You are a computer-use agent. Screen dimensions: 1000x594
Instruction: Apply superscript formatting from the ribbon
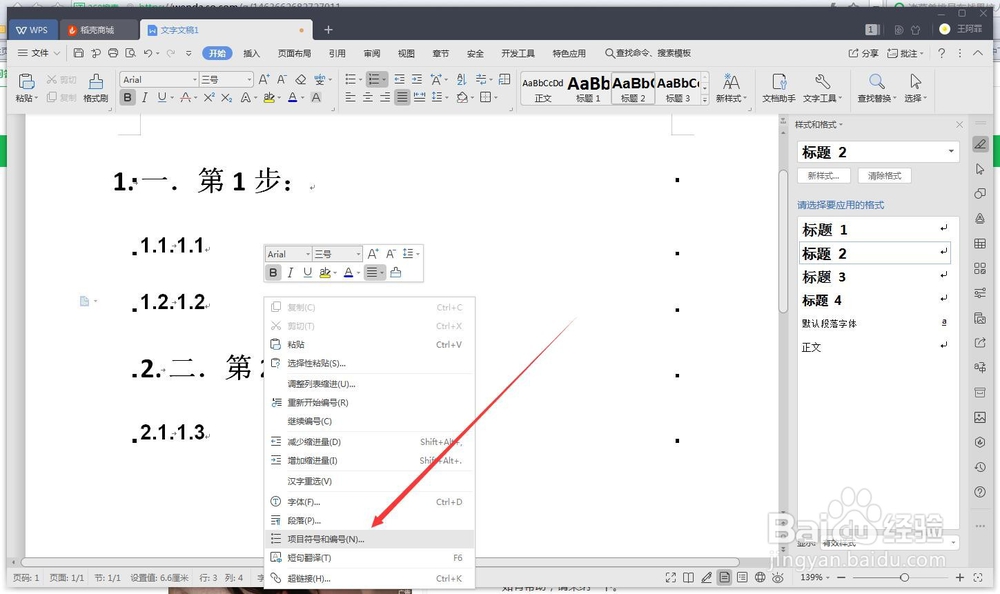209,98
